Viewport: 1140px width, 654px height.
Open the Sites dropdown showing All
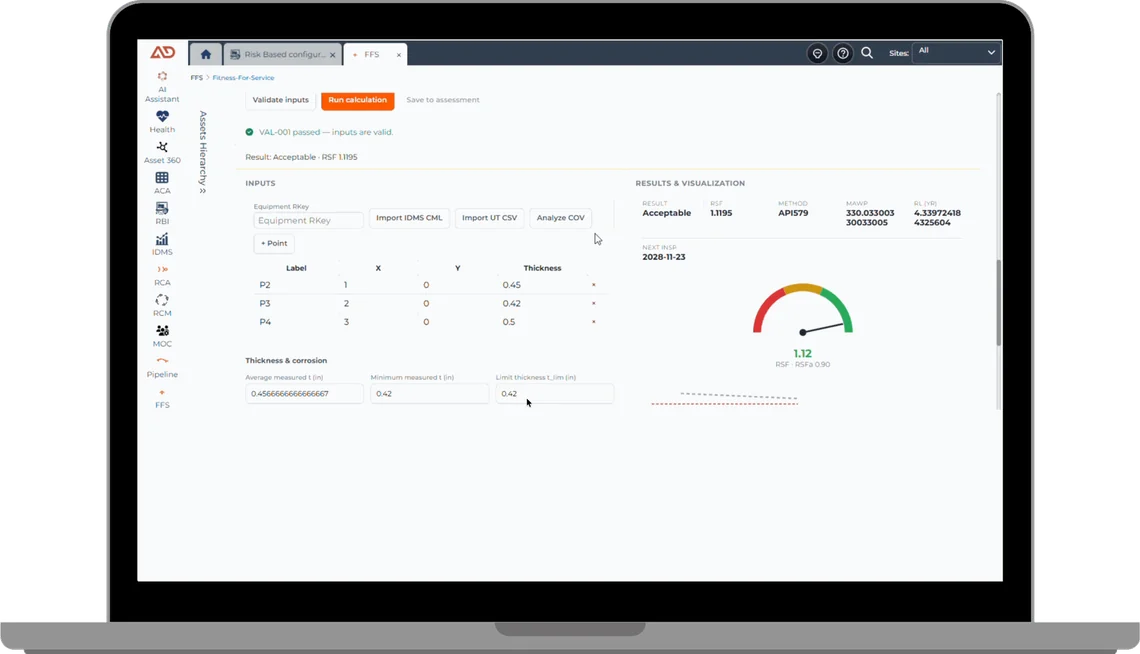[957, 52]
